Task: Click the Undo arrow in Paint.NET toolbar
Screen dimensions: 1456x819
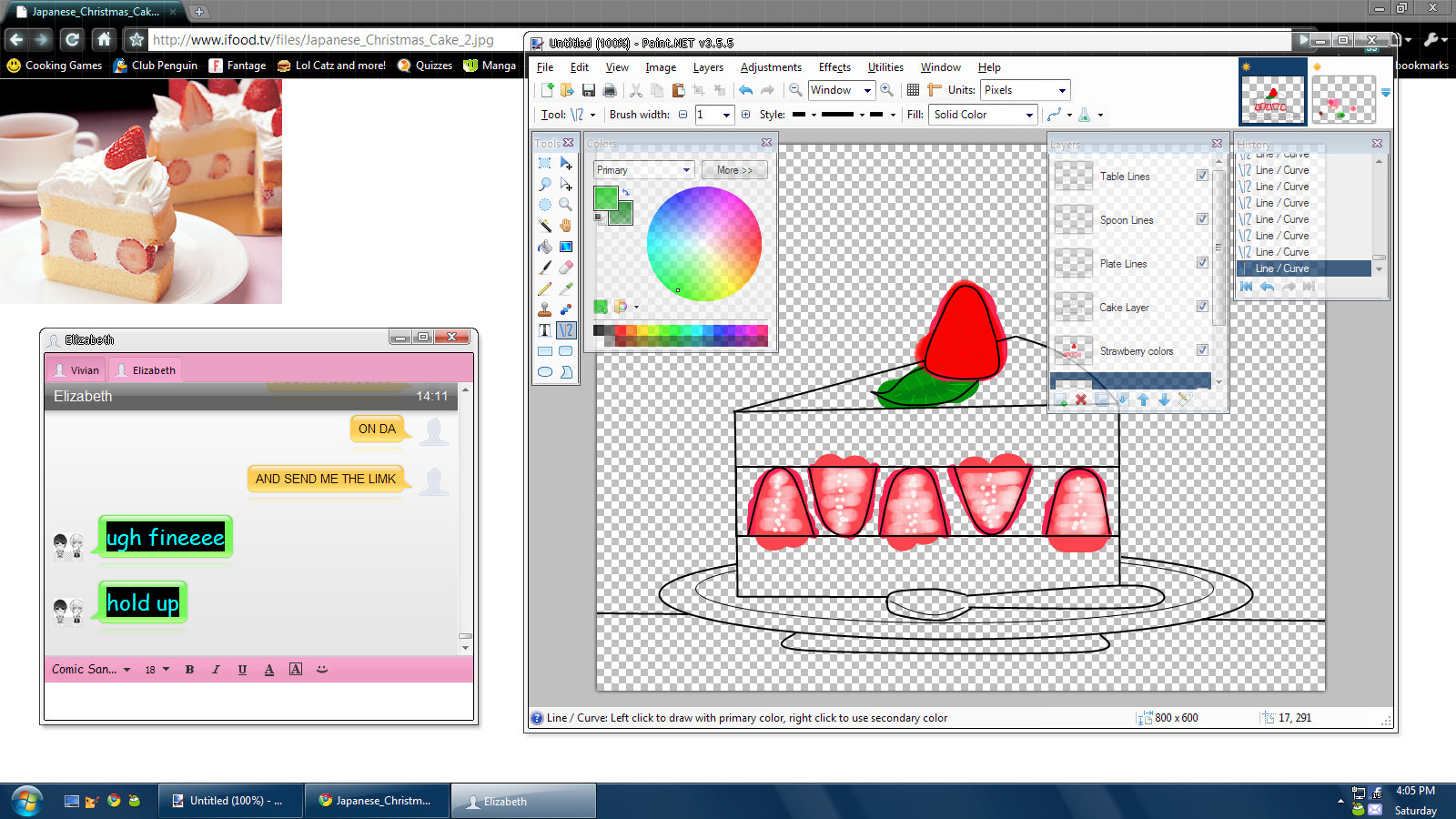Action: 746,90
